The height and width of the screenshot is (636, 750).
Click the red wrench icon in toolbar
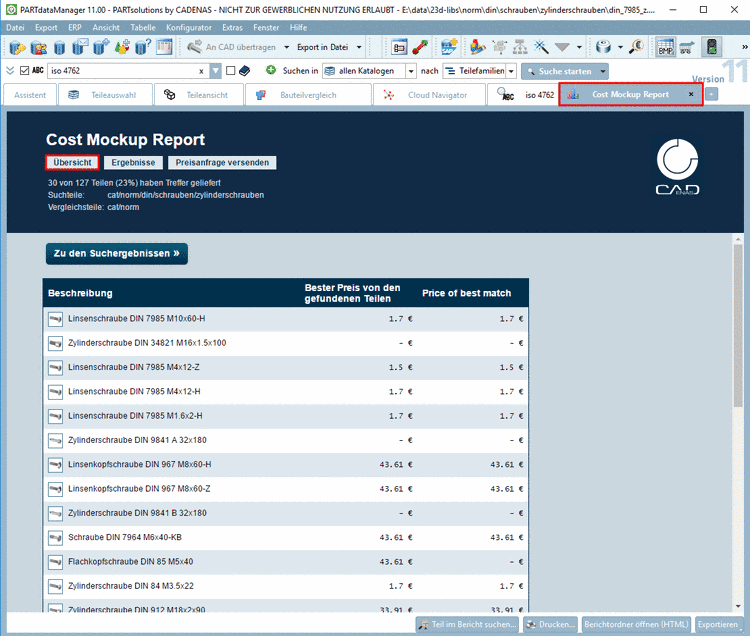[x=420, y=47]
